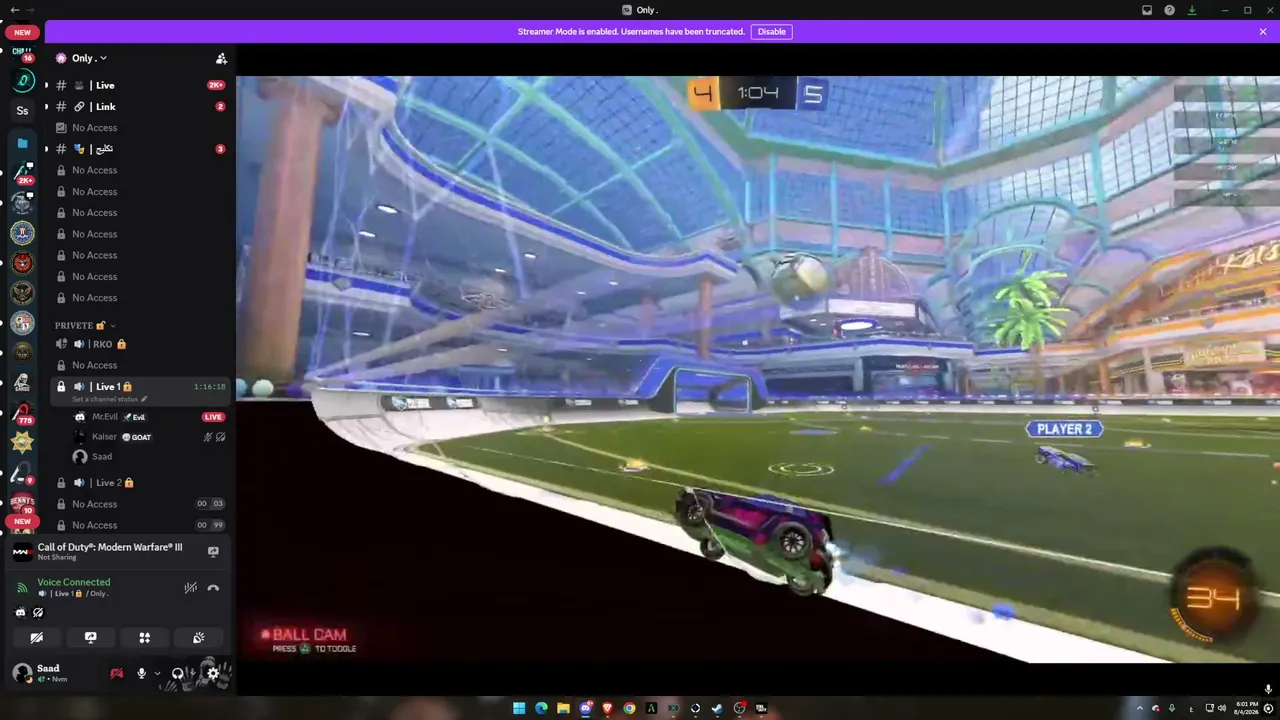Image resolution: width=1280 pixels, height=720 pixels.
Task: Turn on camera in voice panel
Action: [x=36, y=638]
